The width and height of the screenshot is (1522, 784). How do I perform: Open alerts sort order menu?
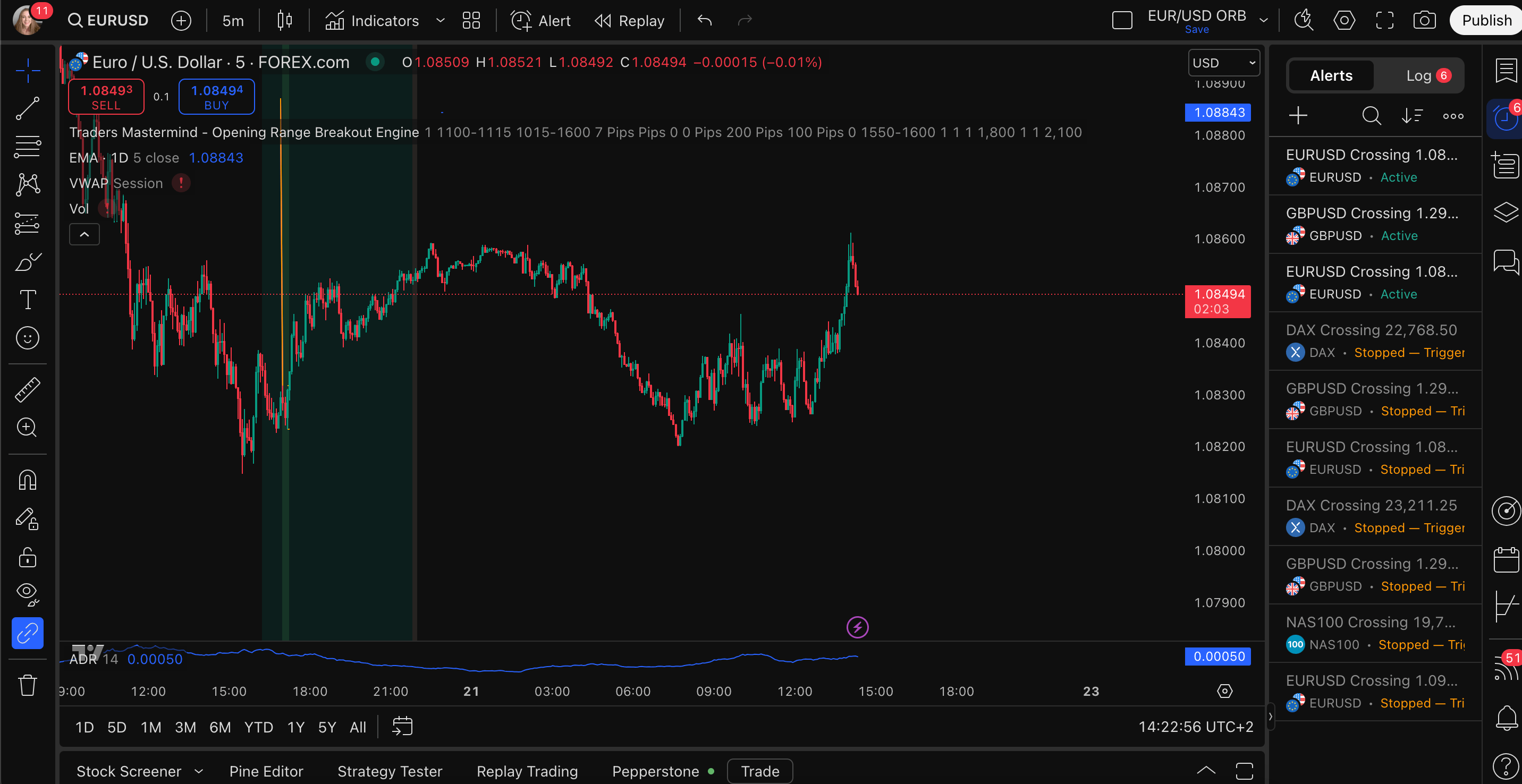coord(1412,116)
